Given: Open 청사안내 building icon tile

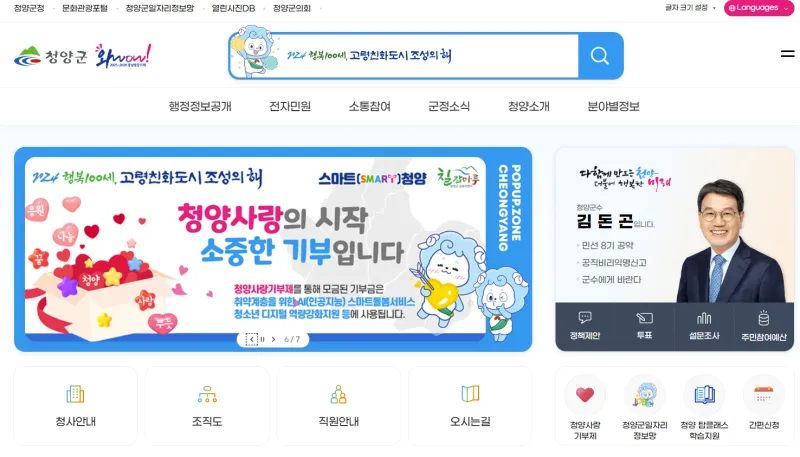Looking at the screenshot, I should [76, 407].
